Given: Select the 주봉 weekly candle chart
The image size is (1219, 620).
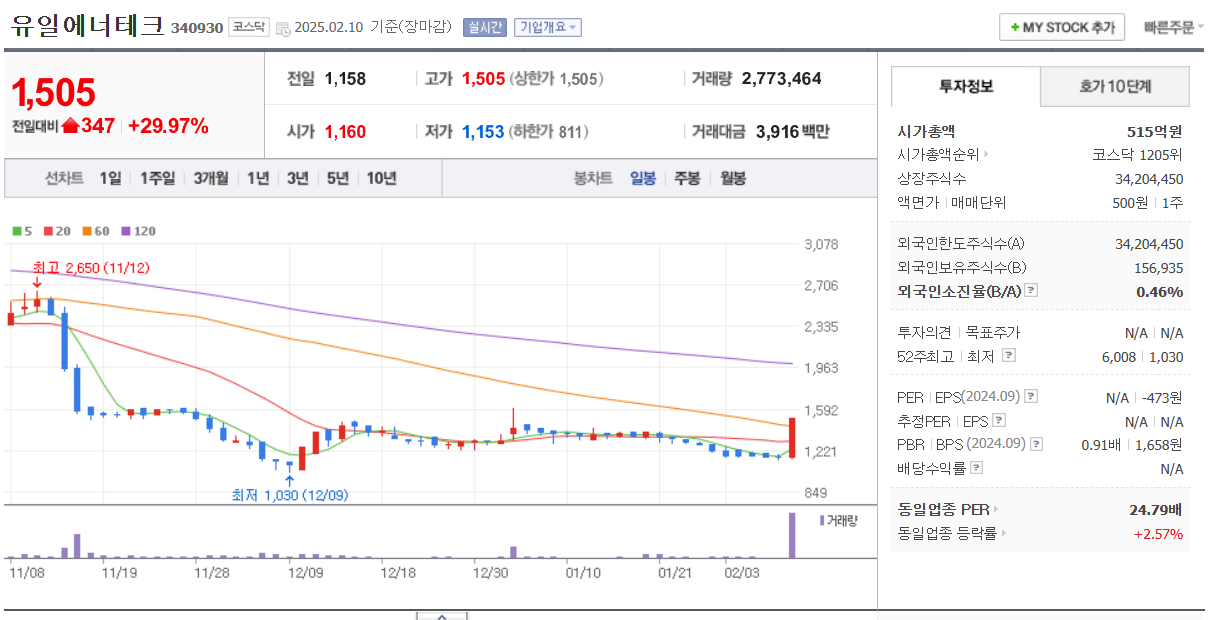Looking at the screenshot, I should 687,179.
